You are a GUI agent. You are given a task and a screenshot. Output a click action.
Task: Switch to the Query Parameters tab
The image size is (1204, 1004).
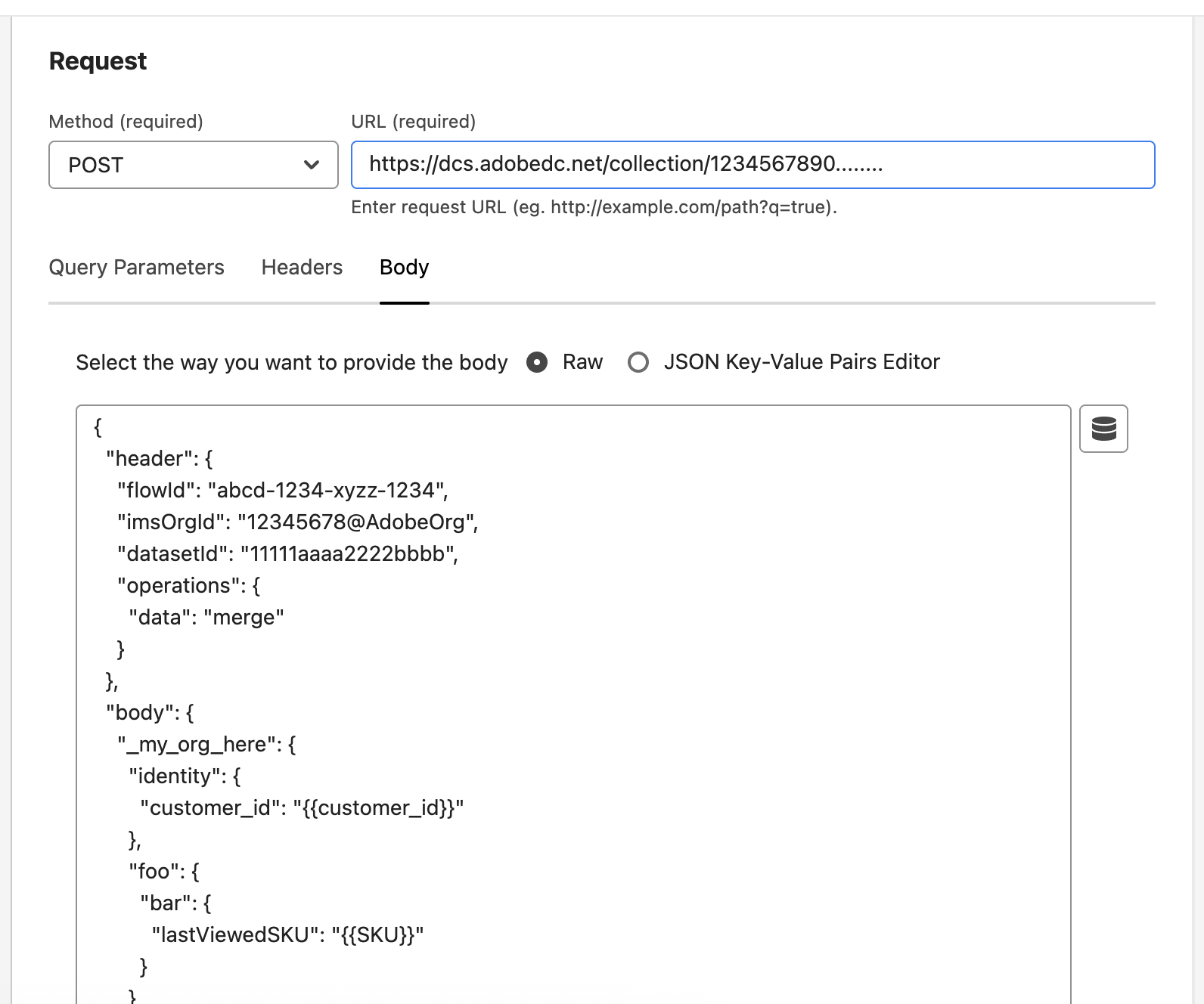pos(136,268)
